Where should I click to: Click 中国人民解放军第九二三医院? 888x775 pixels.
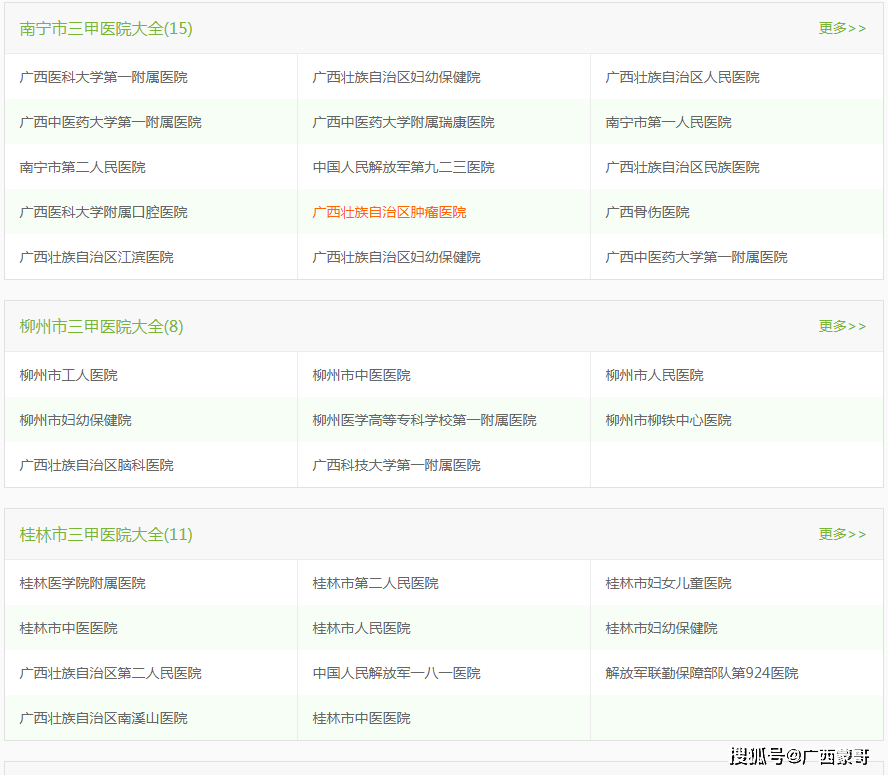click(403, 167)
